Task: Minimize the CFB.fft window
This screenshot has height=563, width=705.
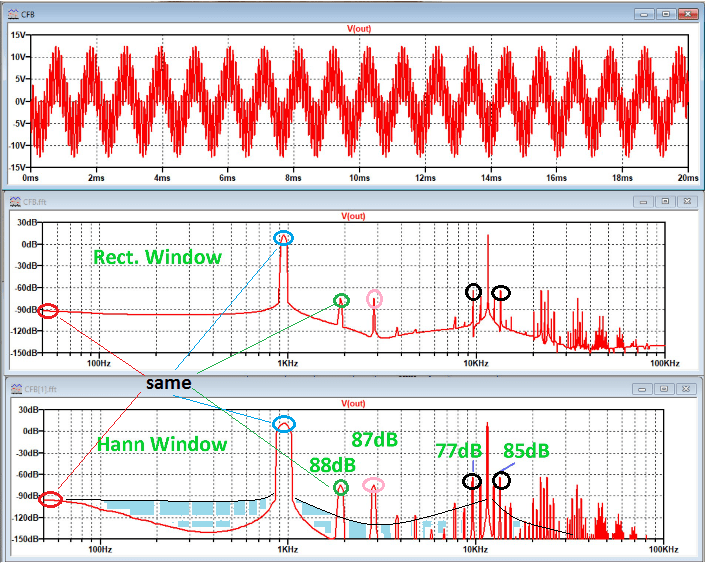Action: [x=643, y=201]
